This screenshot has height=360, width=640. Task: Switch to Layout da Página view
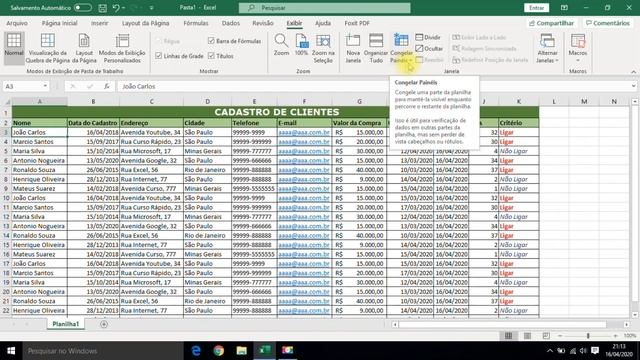coord(84,48)
